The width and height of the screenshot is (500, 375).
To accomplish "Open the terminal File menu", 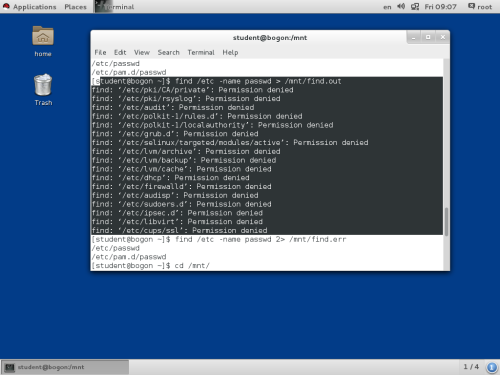I will click(100, 52).
